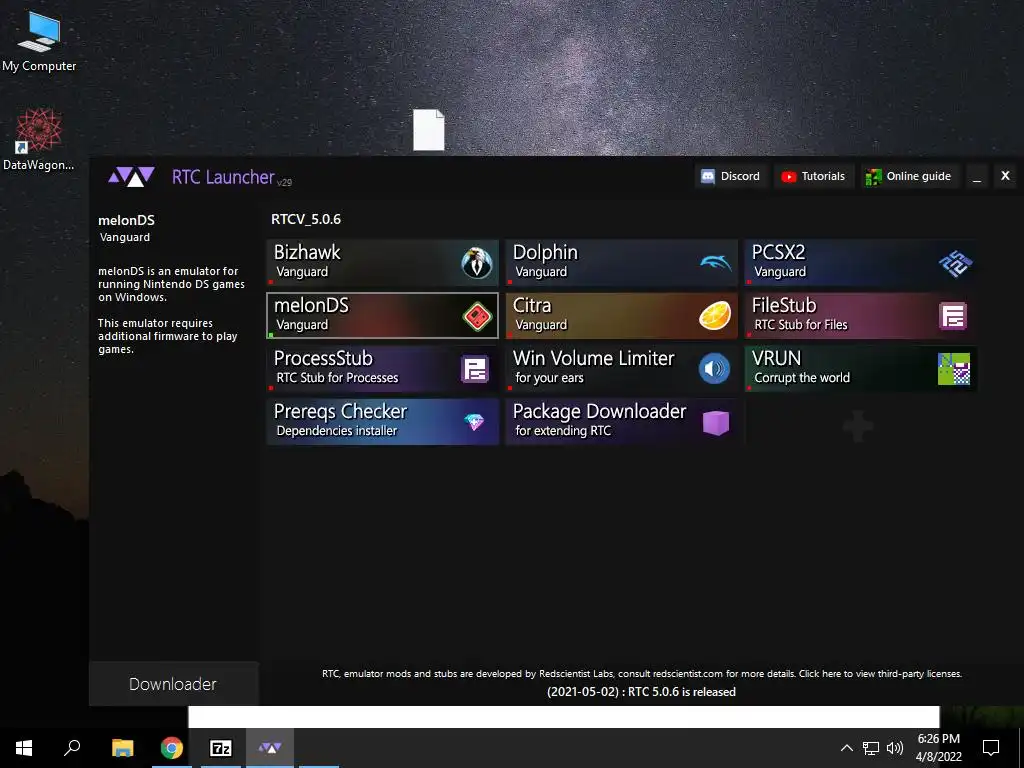Click the Package Downloader purple cube icon
The height and width of the screenshot is (768, 1024).
click(x=716, y=423)
